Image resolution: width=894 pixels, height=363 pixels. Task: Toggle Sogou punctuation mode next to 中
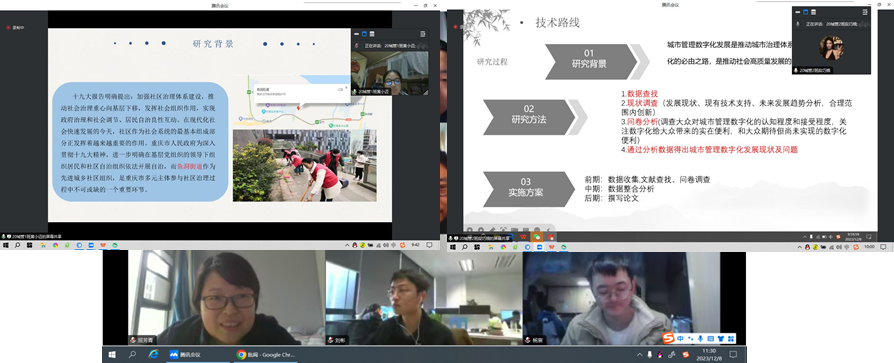click(690, 338)
